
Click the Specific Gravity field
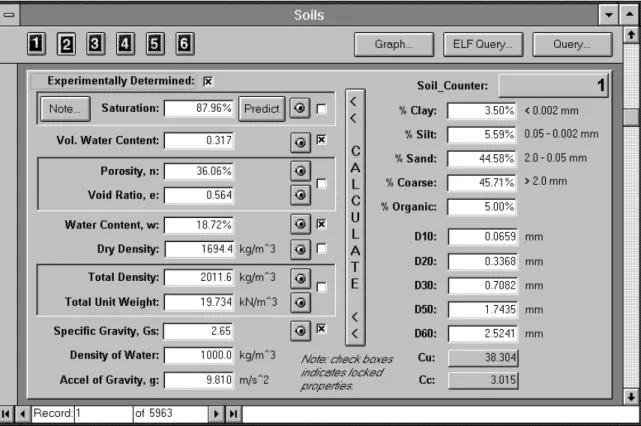[198, 331]
